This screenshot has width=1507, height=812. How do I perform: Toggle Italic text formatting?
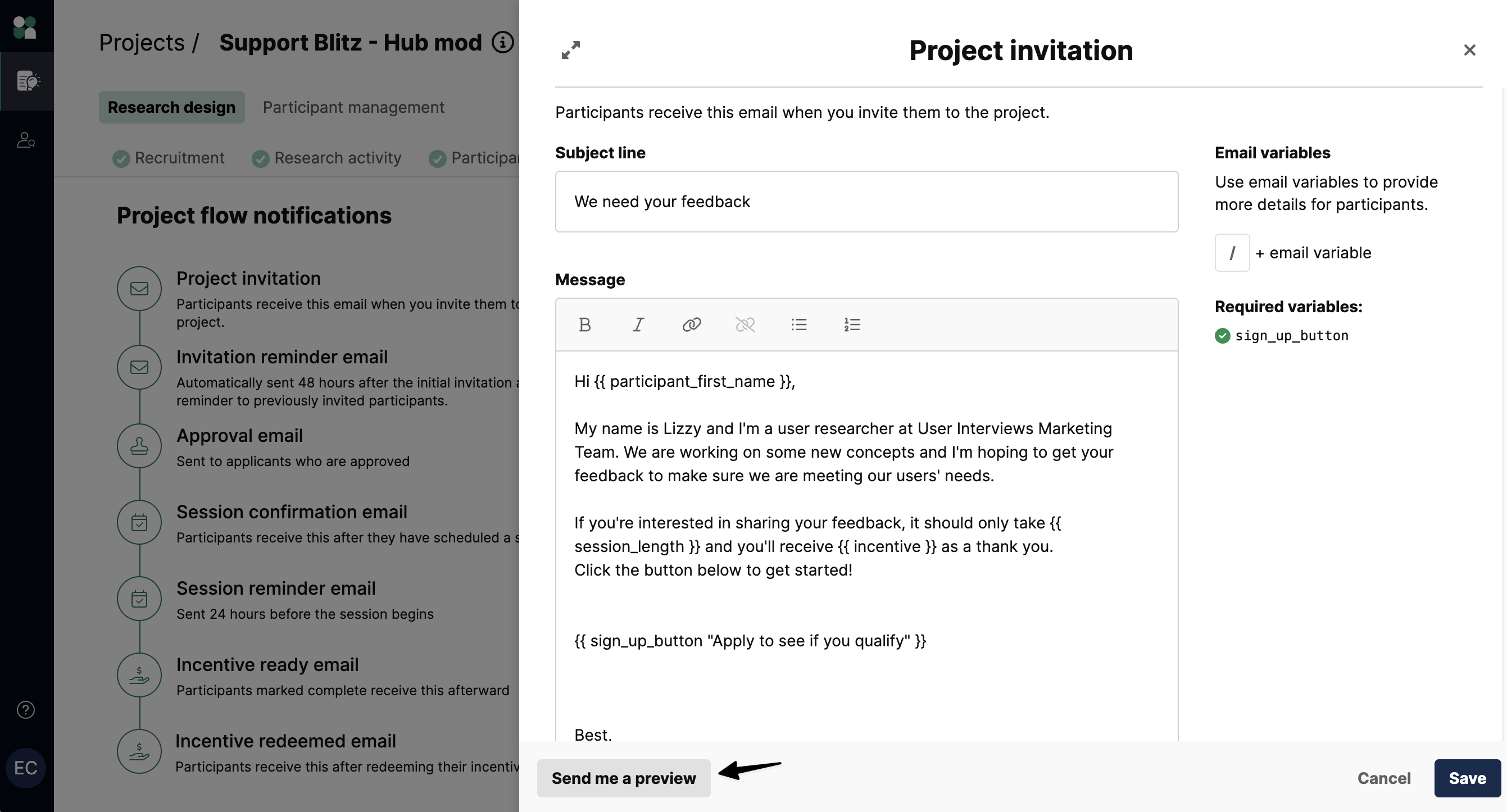point(638,325)
